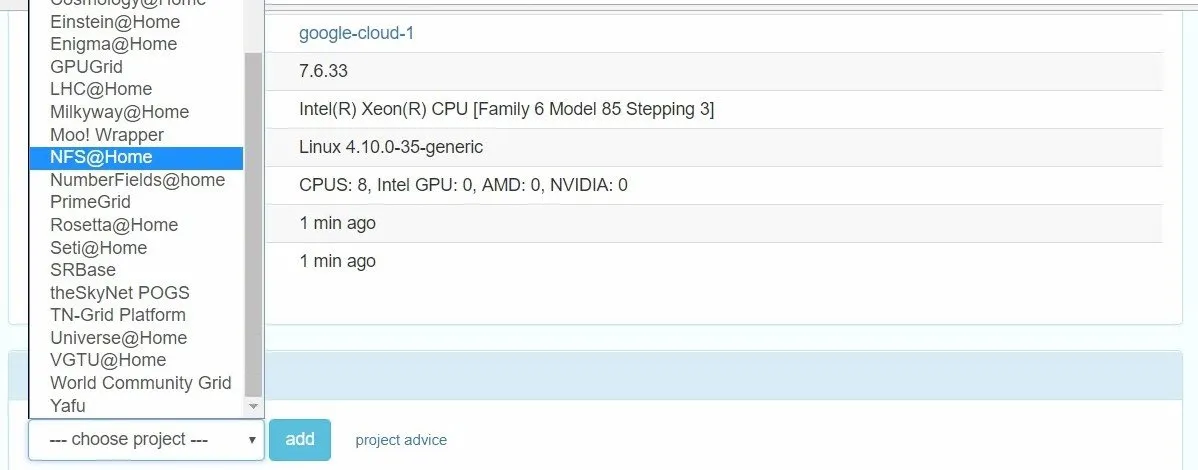Open the project advice link
This screenshot has width=1198, height=470.
tap(401, 440)
